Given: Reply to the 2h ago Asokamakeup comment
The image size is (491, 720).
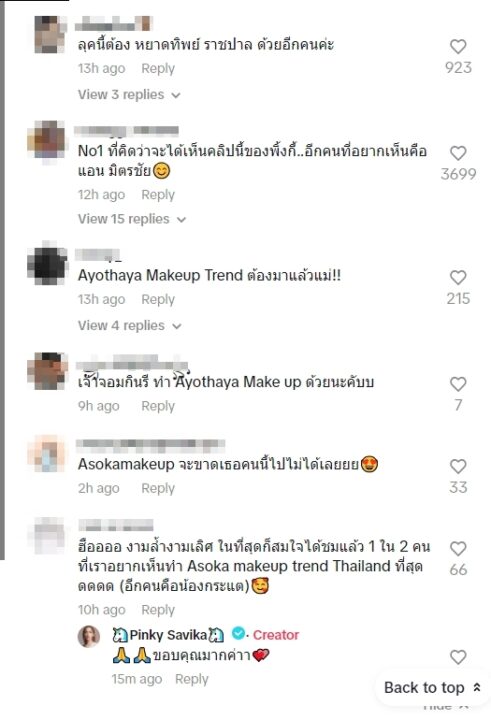Looking at the screenshot, I should [158, 488].
